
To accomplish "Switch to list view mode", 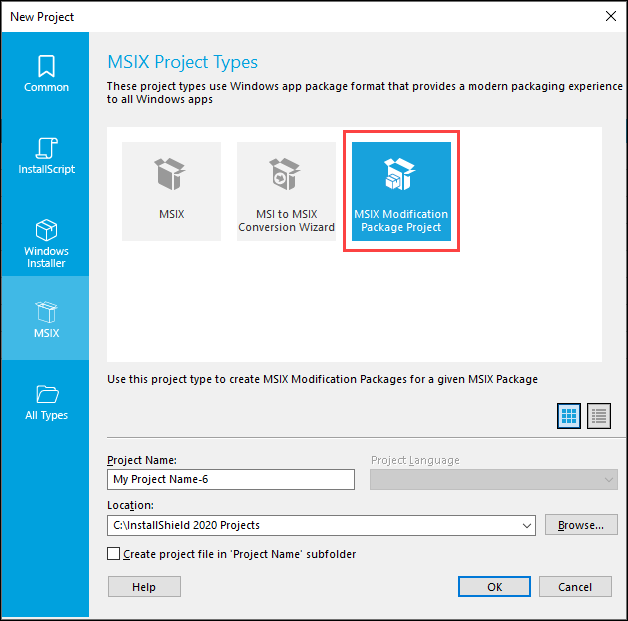I will coord(598,417).
